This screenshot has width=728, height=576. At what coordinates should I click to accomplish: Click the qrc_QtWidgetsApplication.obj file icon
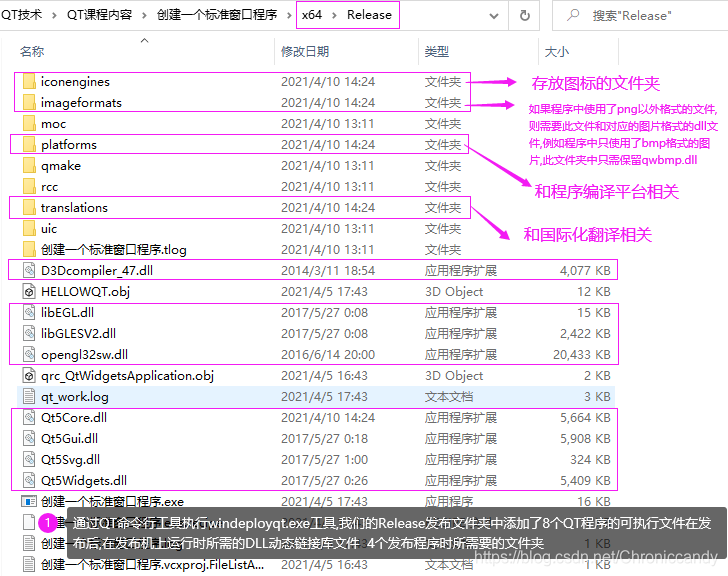point(29,375)
